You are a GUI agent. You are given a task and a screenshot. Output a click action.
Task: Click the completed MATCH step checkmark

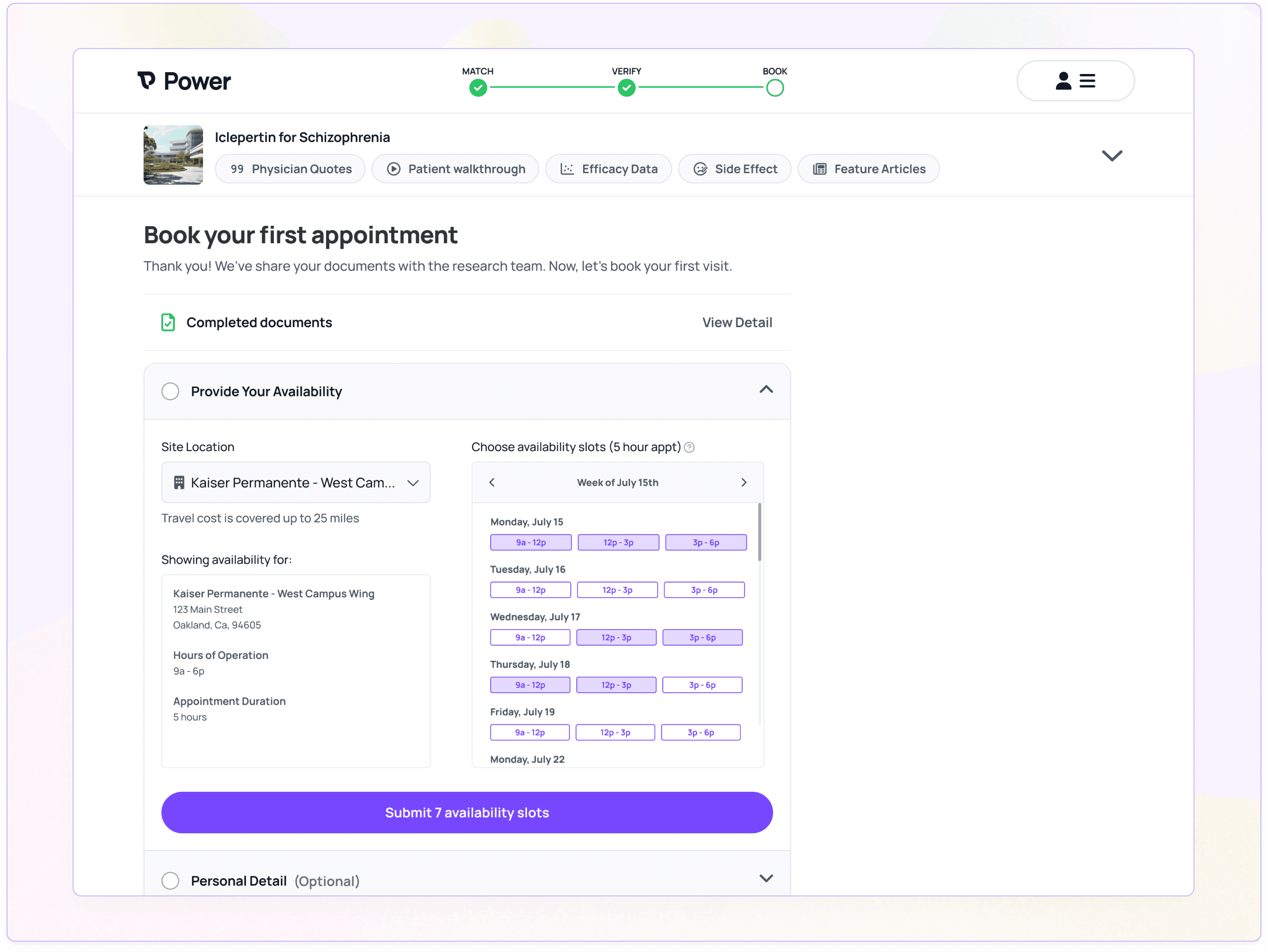tap(478, 88)
